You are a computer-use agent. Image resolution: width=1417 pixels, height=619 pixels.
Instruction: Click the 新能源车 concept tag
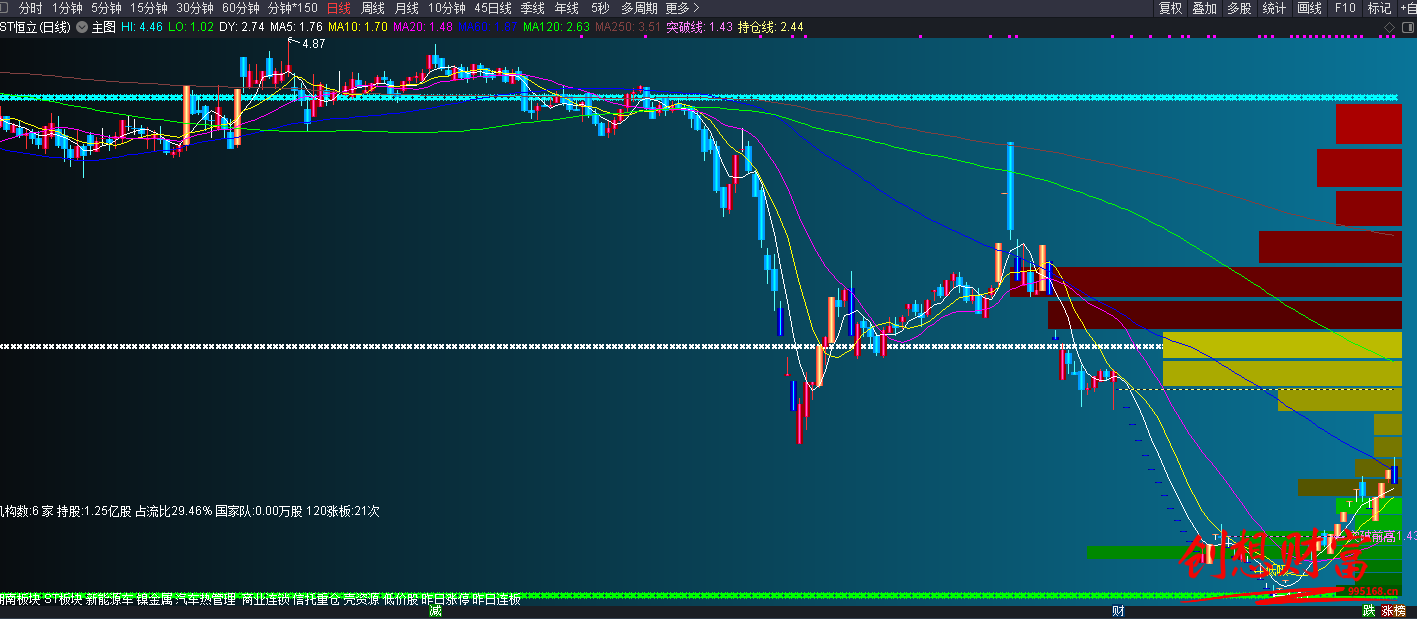[x=110, y=600]
